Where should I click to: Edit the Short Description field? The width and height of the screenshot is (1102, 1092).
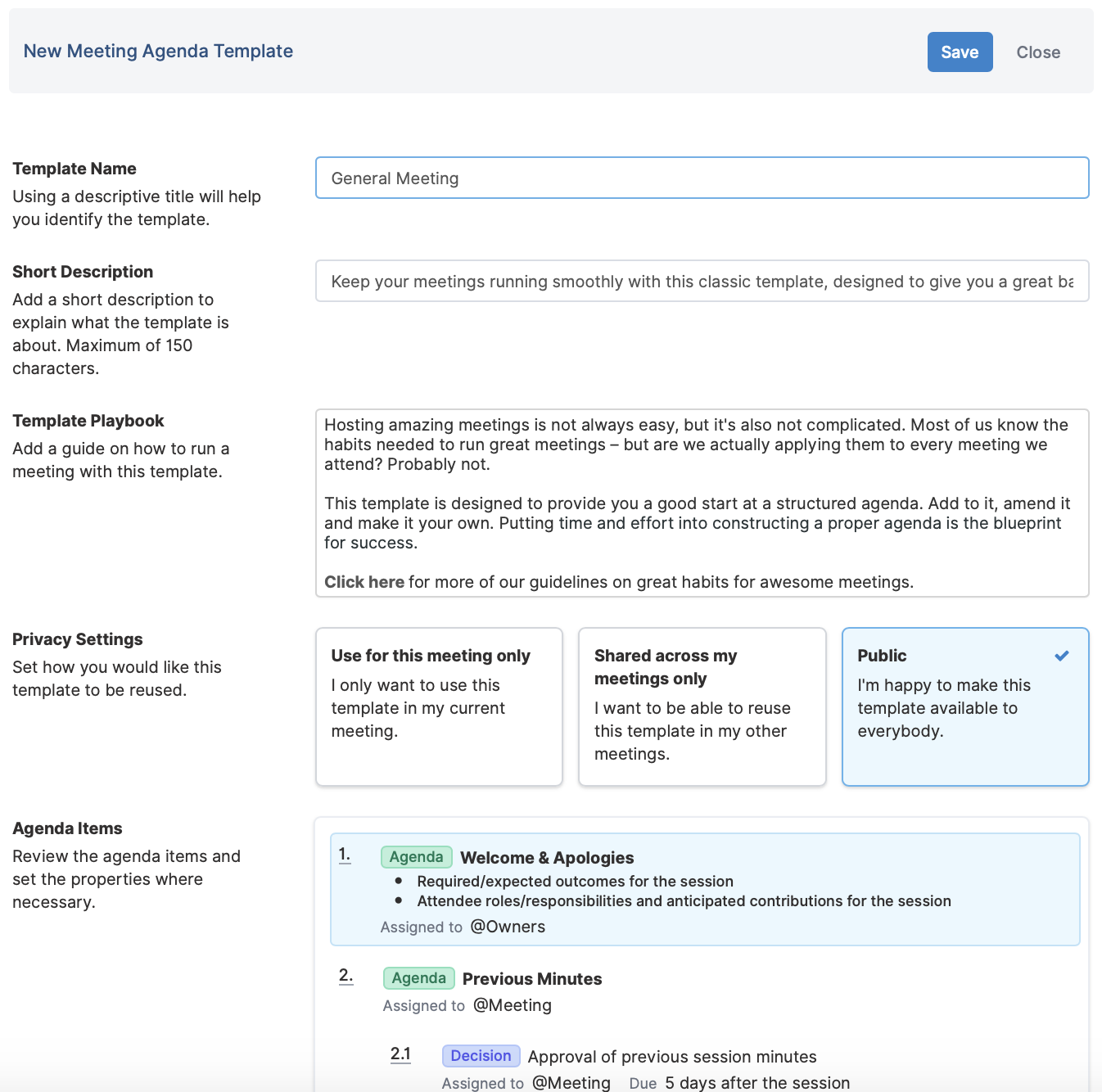point(702,281)
